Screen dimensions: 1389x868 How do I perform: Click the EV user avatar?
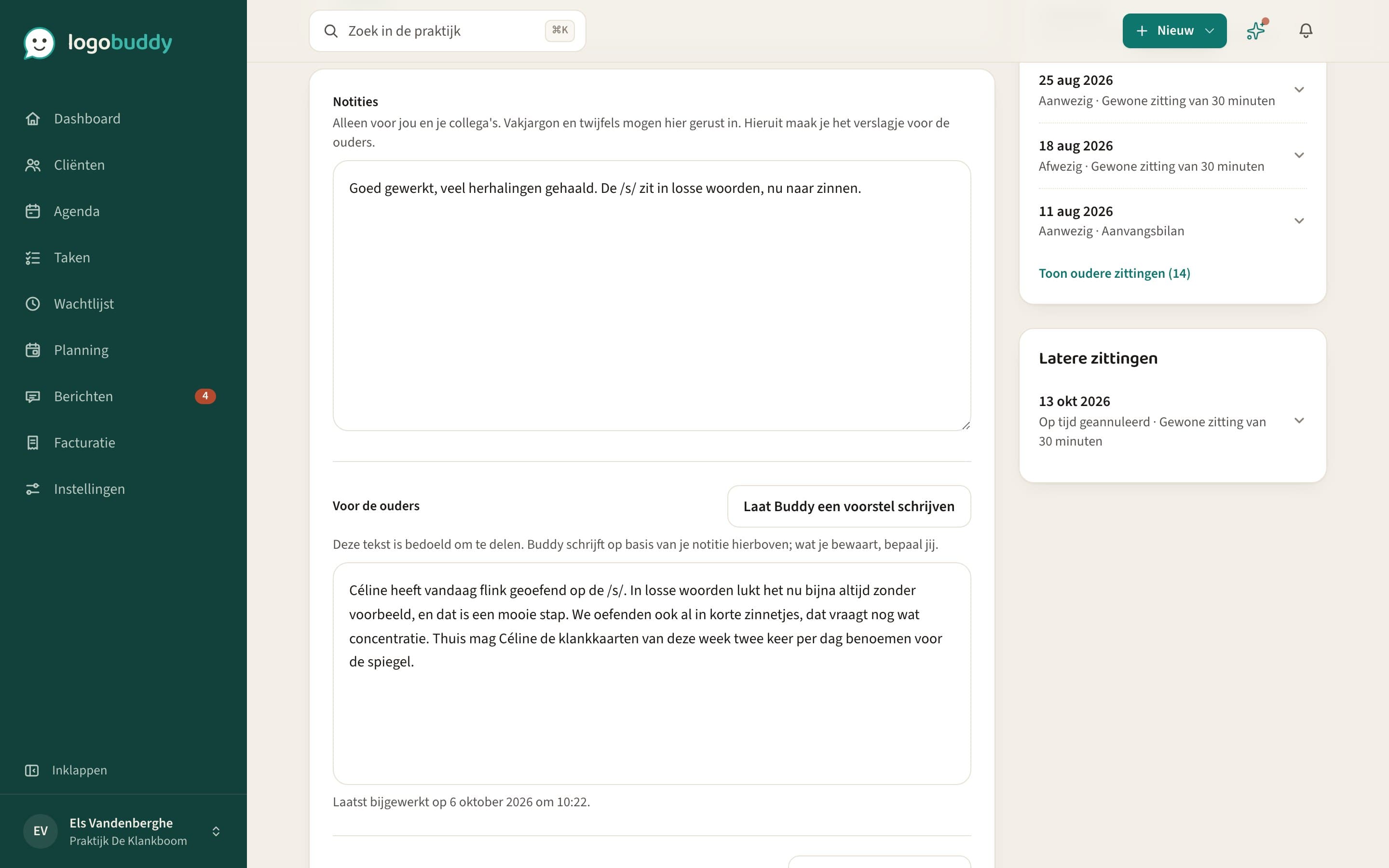pos(40,831)
